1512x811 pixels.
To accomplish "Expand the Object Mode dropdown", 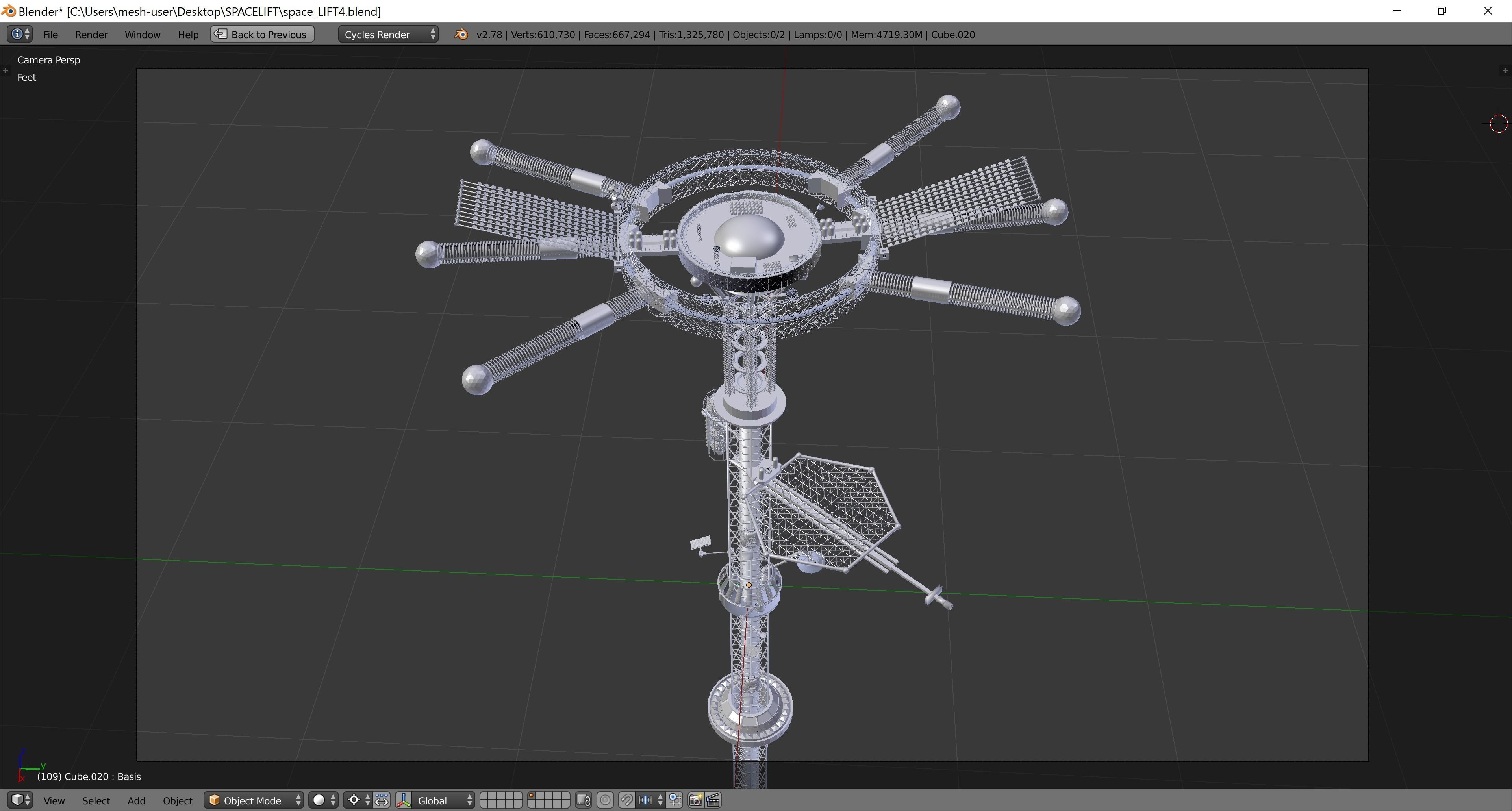I will (x=254, y=800).
